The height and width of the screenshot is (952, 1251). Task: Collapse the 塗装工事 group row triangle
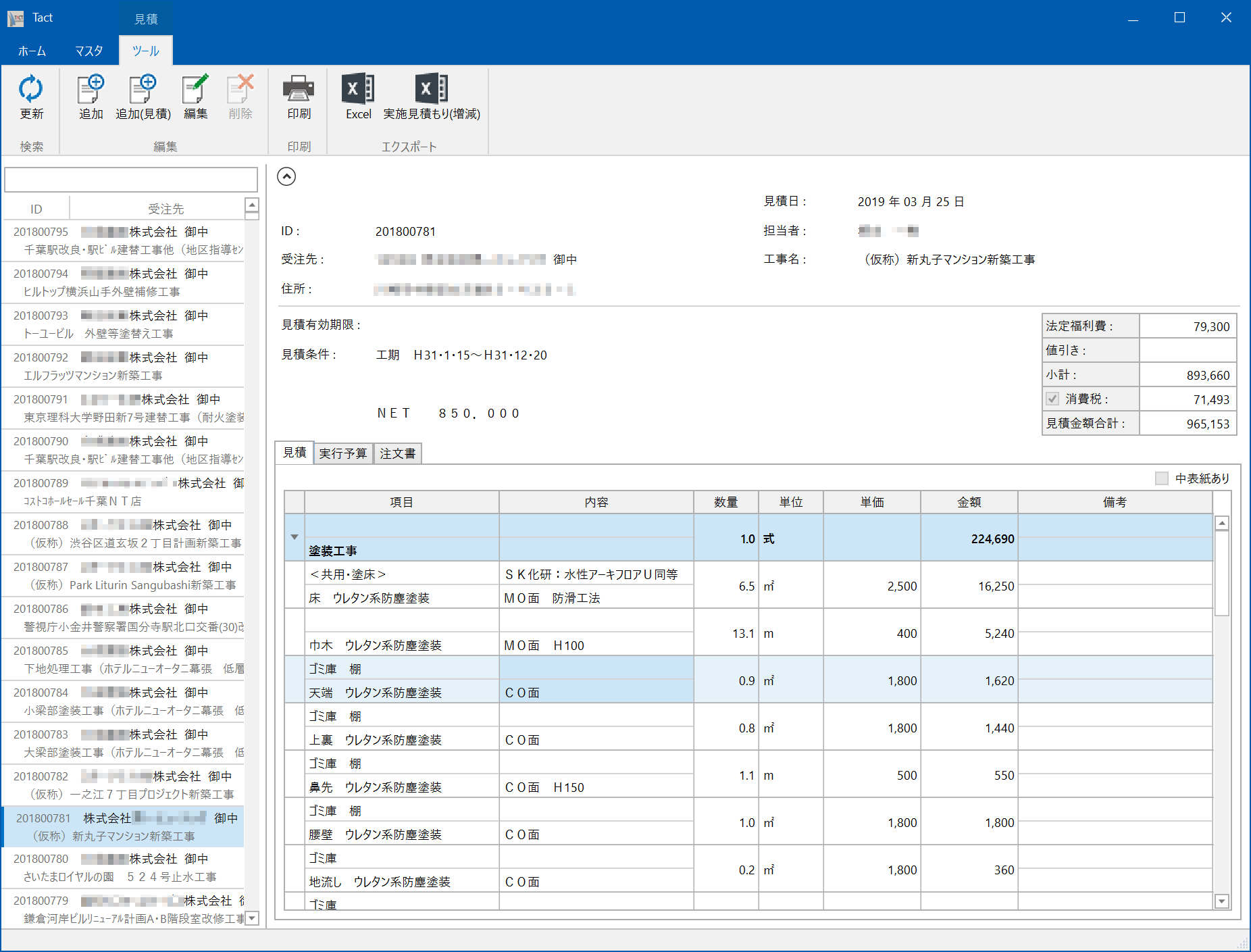click(294, 537)
